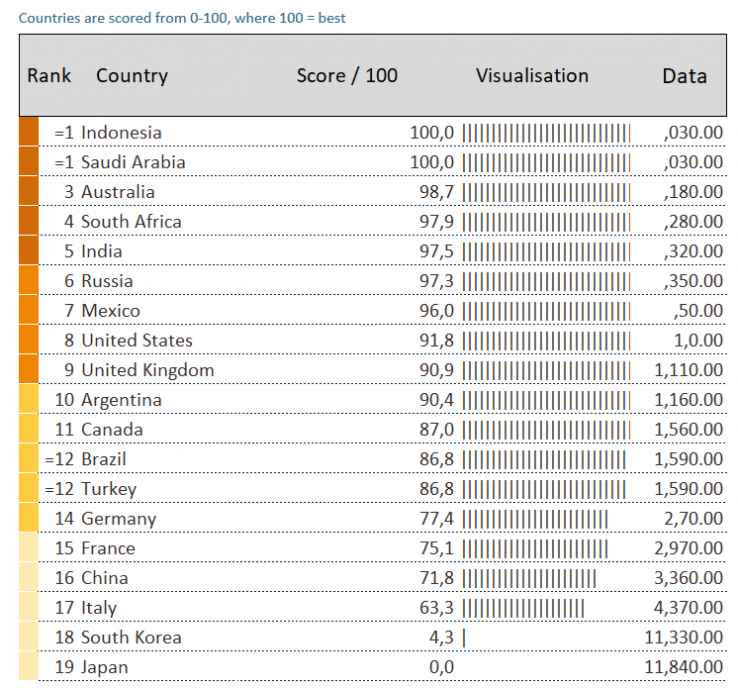Select the China country cell

click(104, 578)
